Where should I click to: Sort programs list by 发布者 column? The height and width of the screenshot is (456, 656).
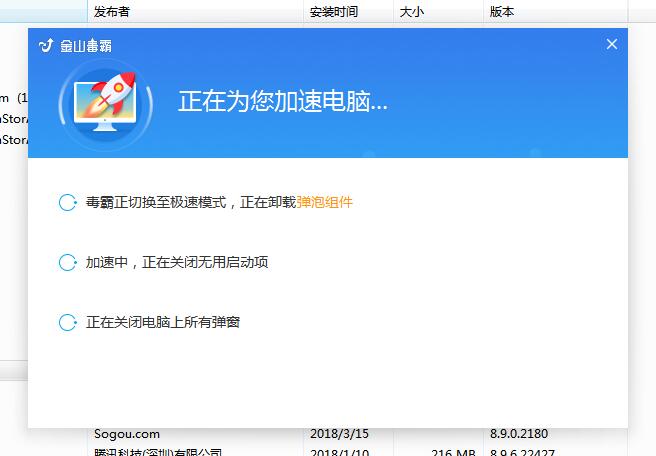pos(195,11)
